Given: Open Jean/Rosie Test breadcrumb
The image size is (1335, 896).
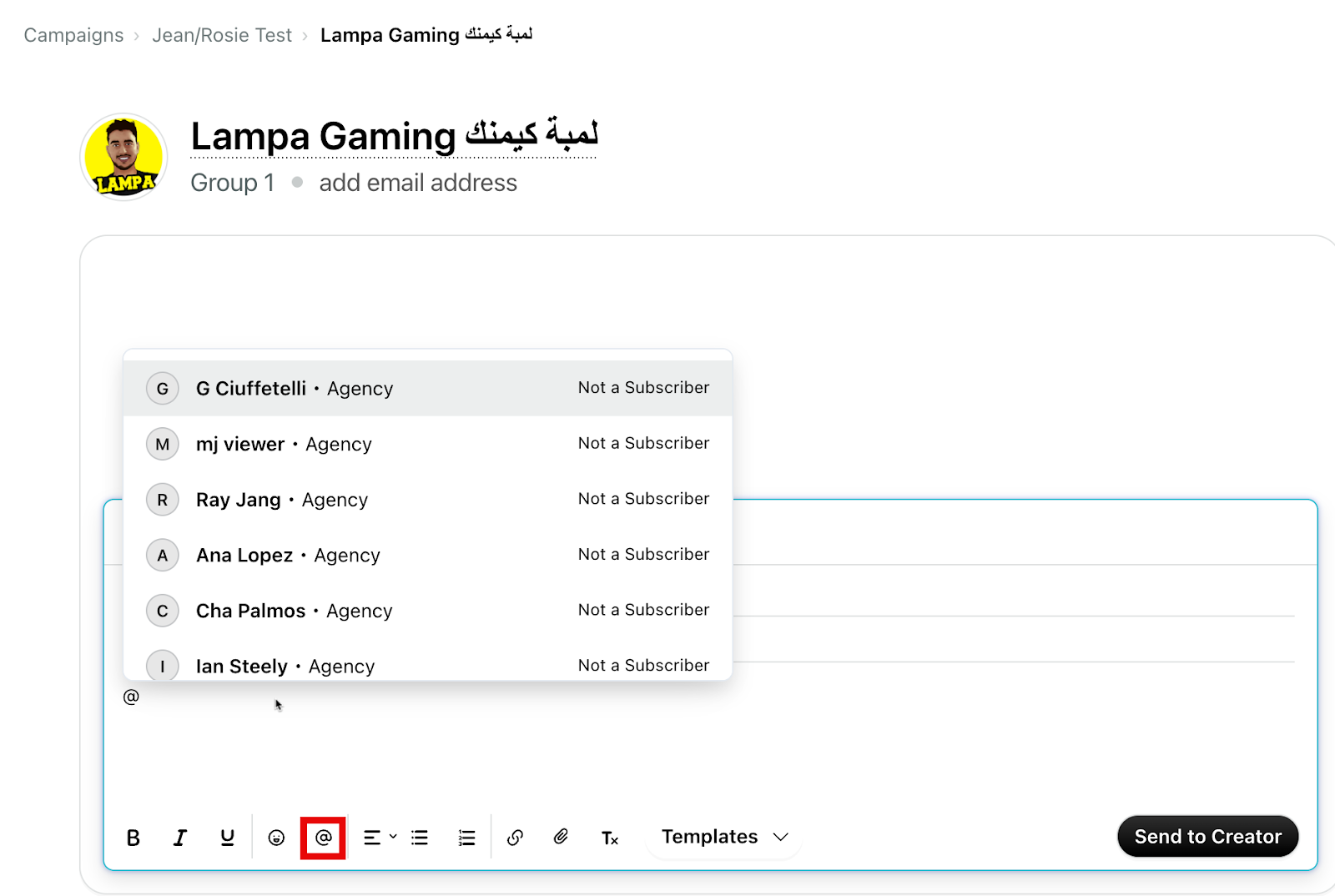Looking at the screenshot, I should [x=222, y=35].
